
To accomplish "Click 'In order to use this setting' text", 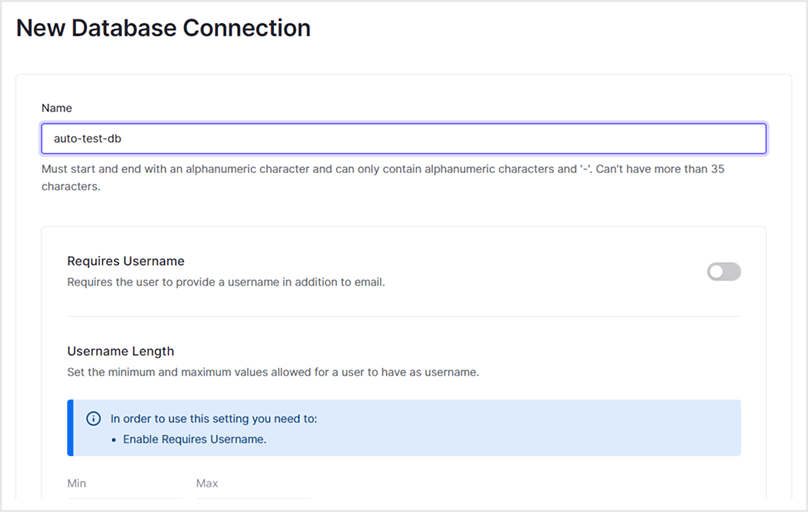I will (213, 419).
